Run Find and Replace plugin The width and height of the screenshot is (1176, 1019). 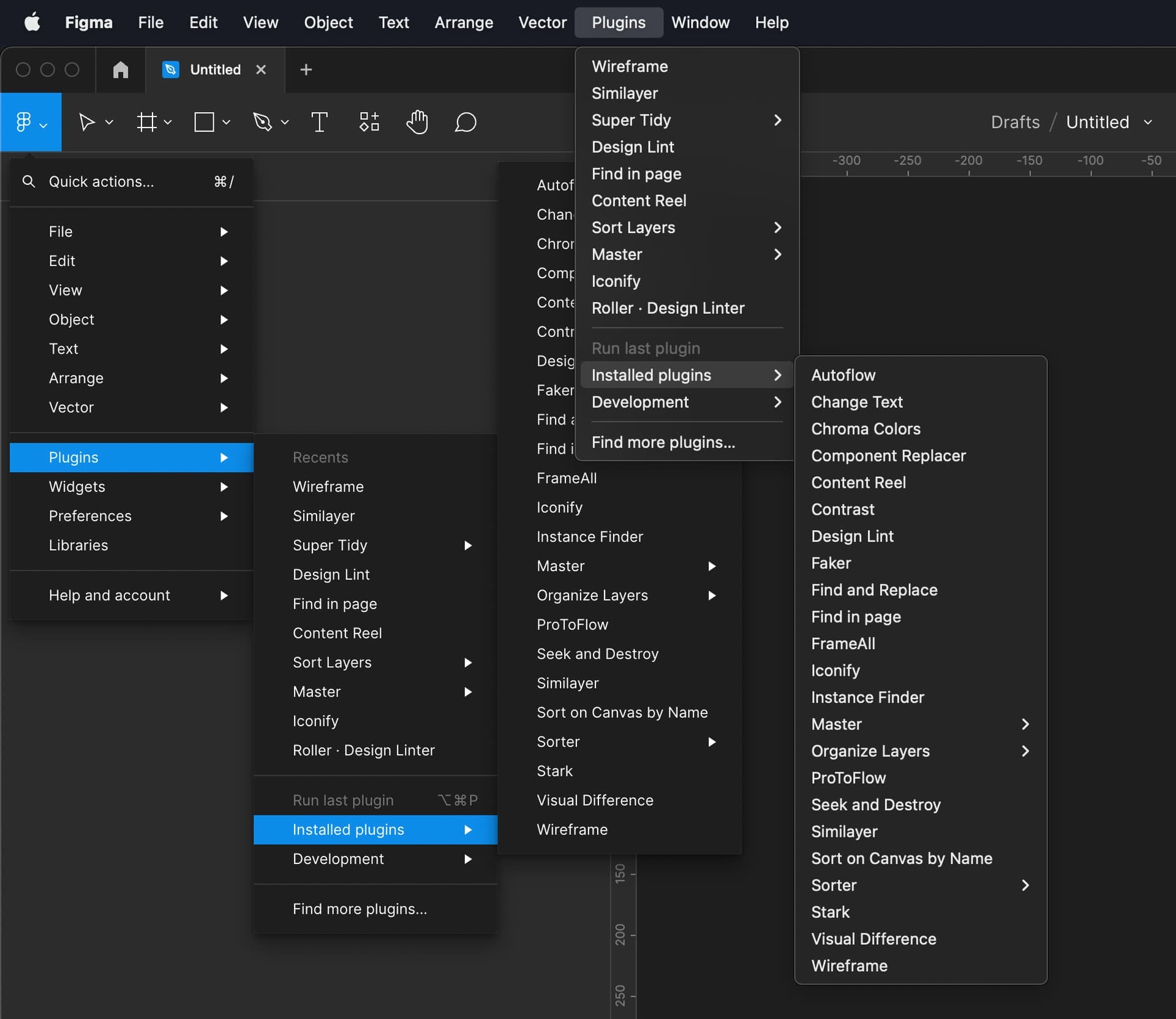point(921,590)
